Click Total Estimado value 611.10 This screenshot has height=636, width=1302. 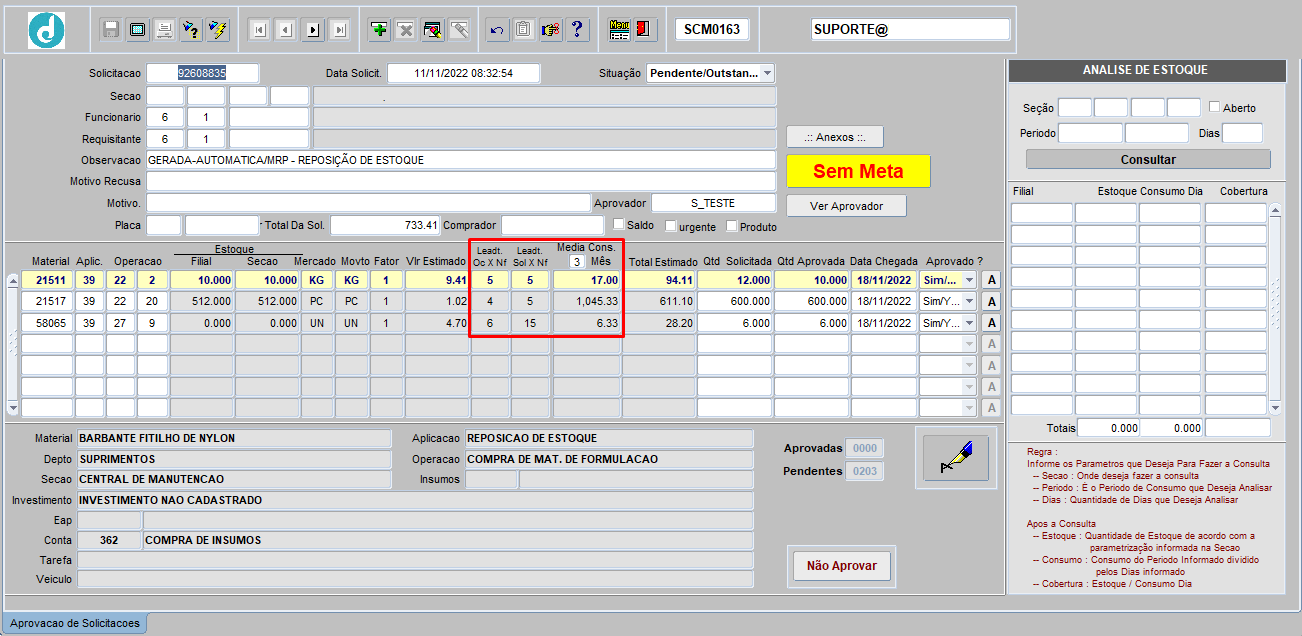point(659,301)
